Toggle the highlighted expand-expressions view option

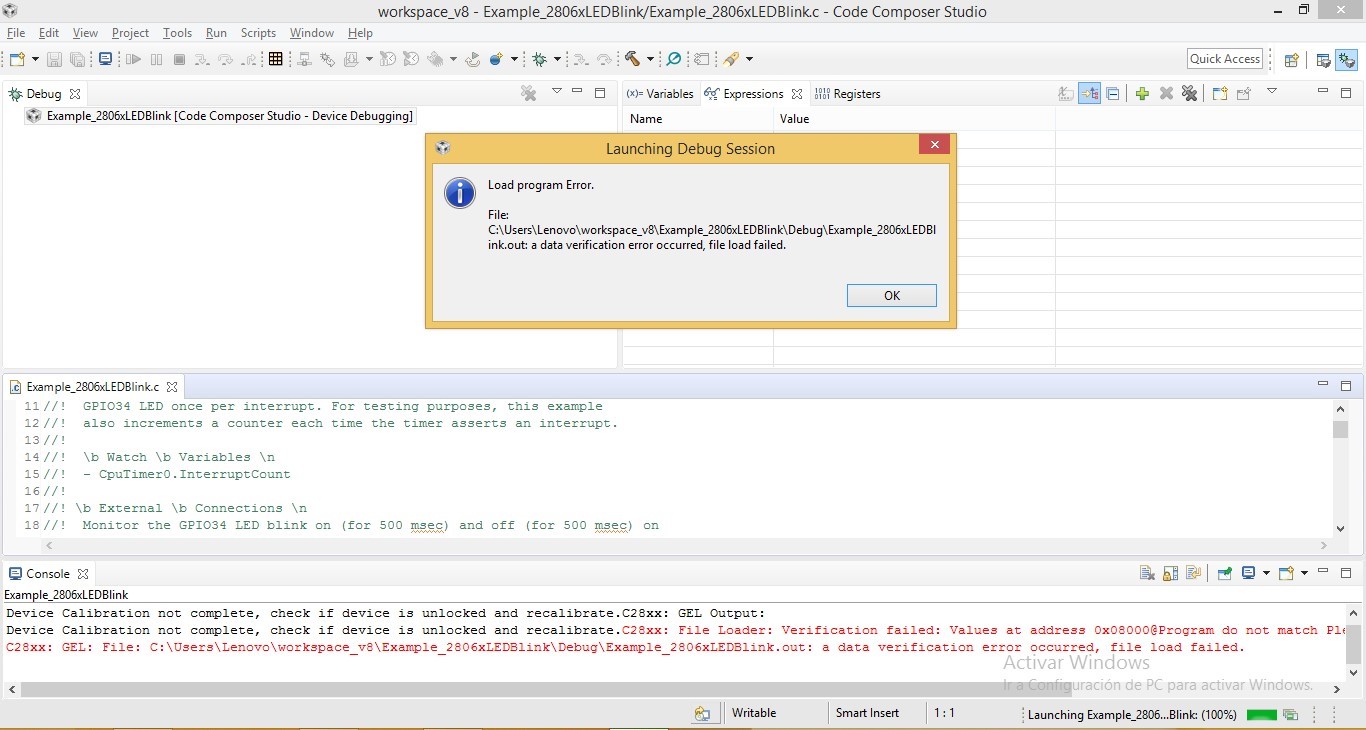pos(1089,93)
